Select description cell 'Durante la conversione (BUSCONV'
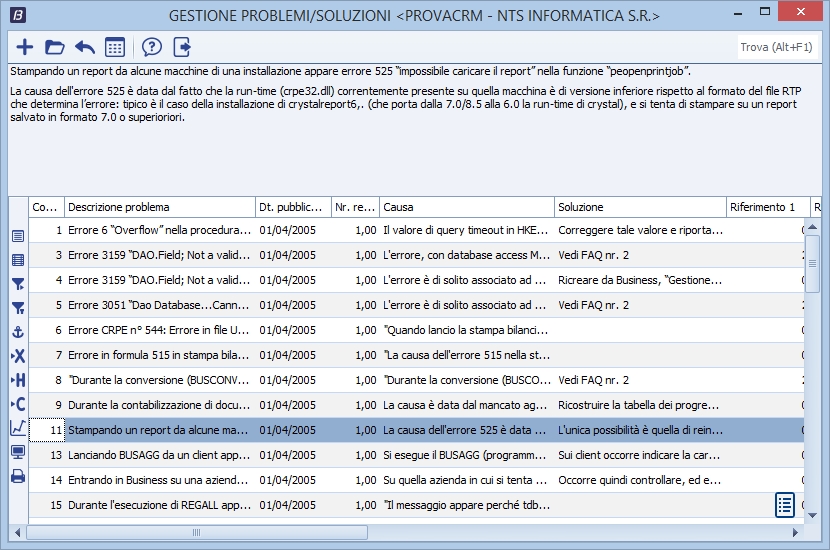Image resolution: width=830 pixels, height=550 pixels. click(x=159, y=380)
